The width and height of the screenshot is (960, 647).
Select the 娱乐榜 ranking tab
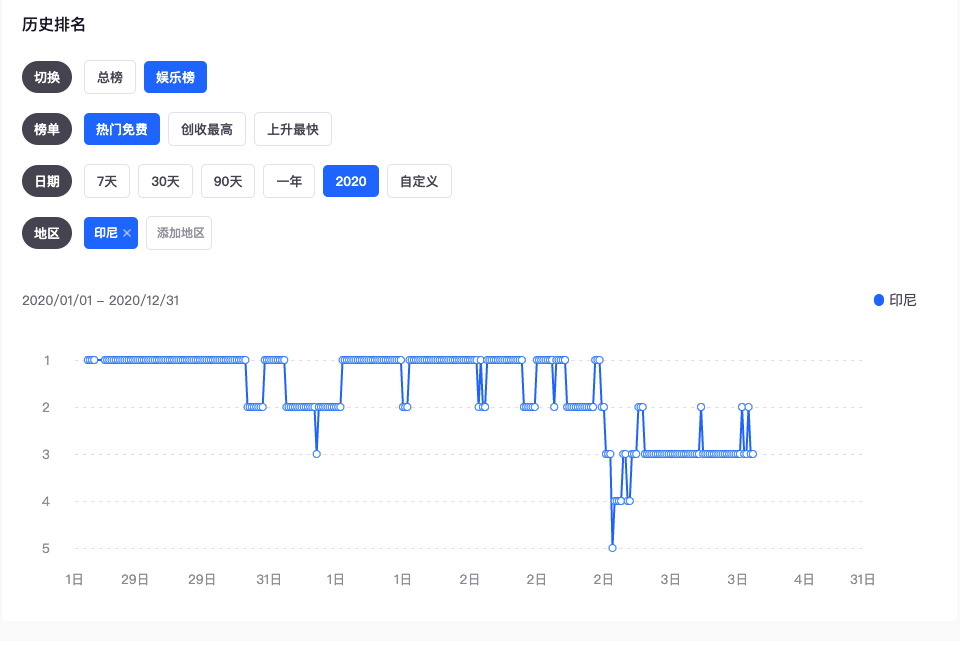[x=175, y=76]
